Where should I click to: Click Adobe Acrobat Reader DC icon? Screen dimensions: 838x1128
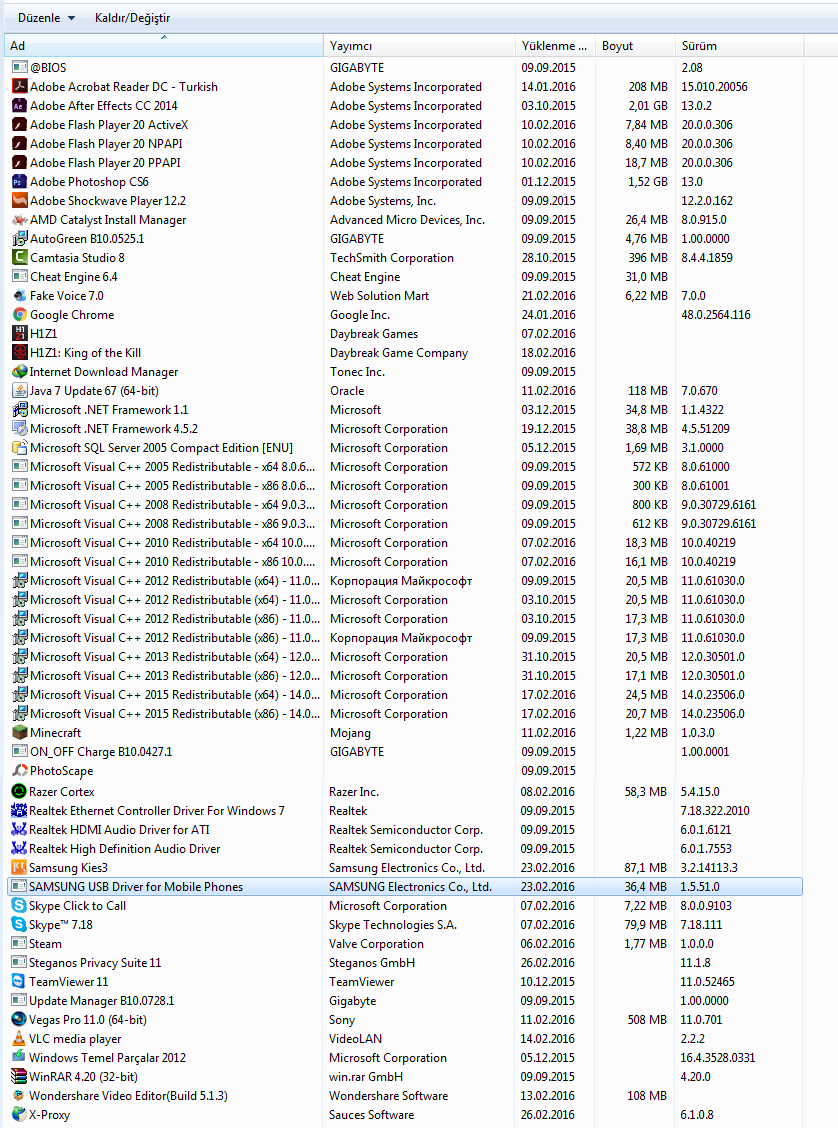(x=19, y=86)
